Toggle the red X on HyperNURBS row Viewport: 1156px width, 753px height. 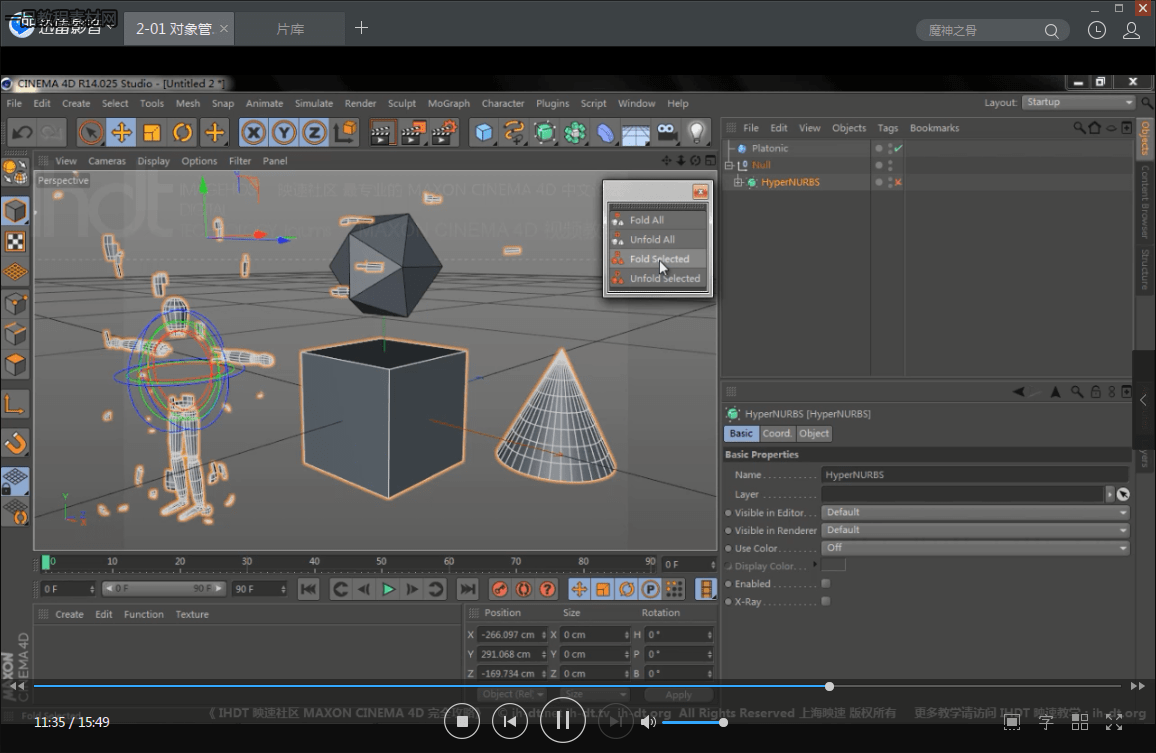[898, 182]
